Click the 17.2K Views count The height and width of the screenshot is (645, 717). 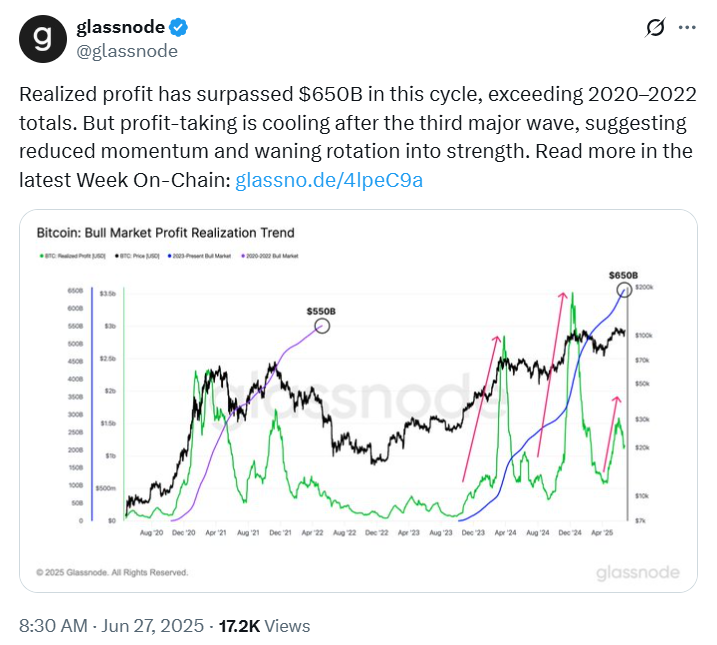264,626
